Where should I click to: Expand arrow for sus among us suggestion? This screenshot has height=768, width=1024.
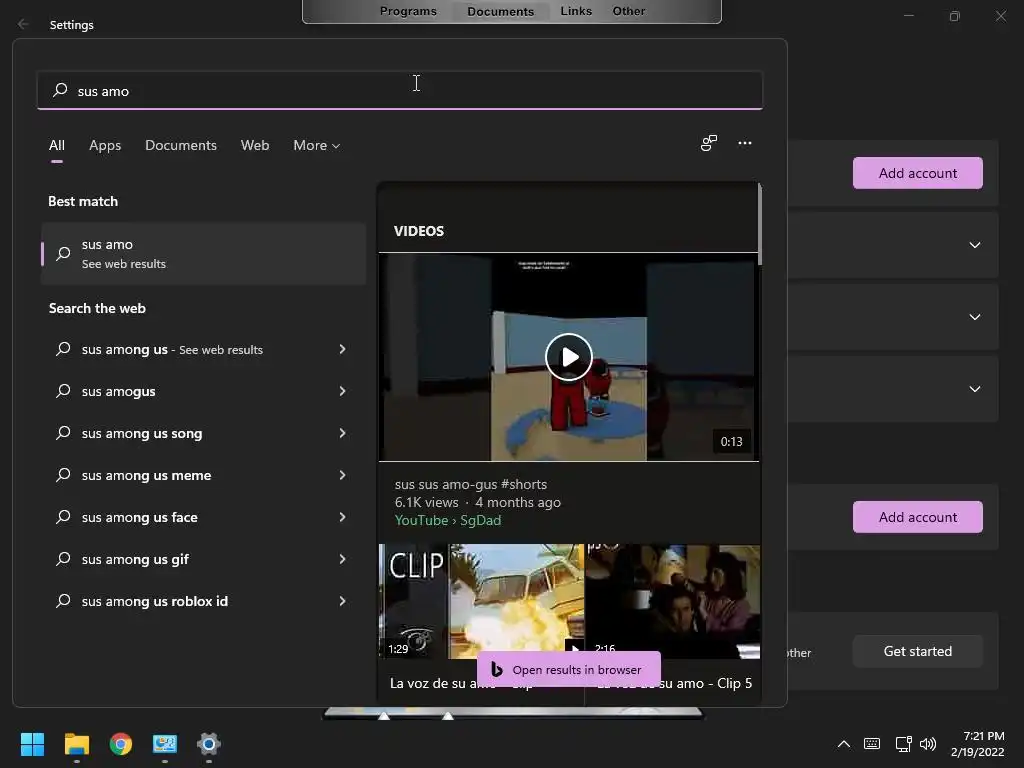click(x=342, y=349)
